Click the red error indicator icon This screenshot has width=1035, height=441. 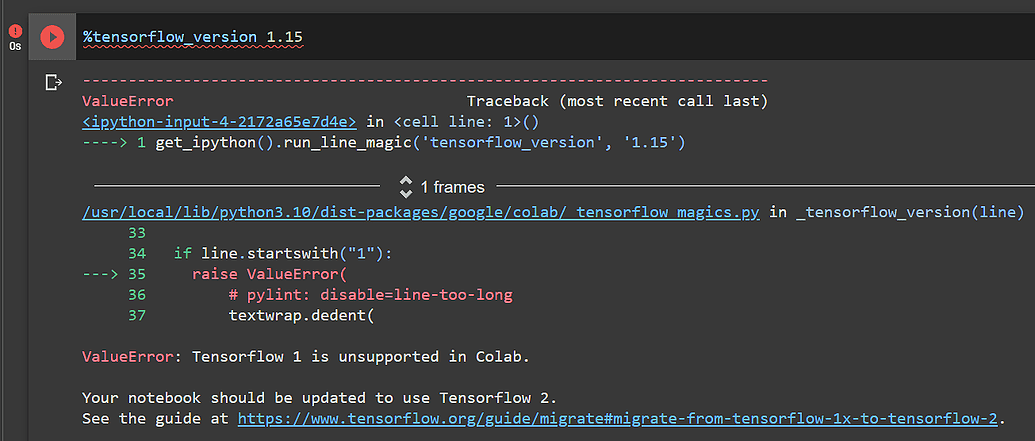15,31
